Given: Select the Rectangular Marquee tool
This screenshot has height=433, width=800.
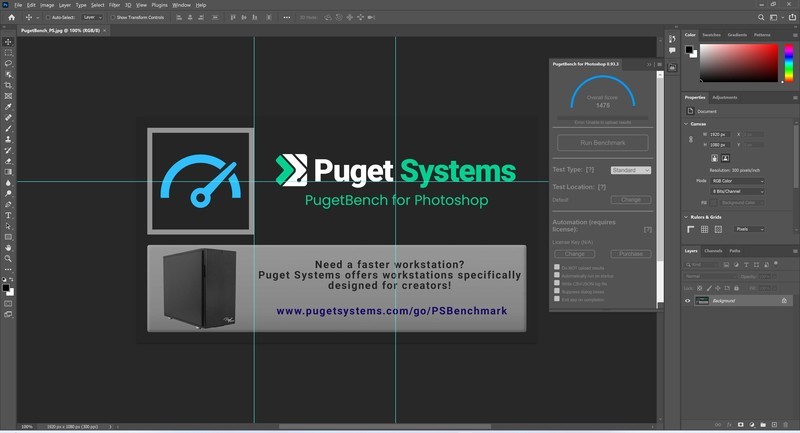Looking at the screenshot, I should point(8,53).
